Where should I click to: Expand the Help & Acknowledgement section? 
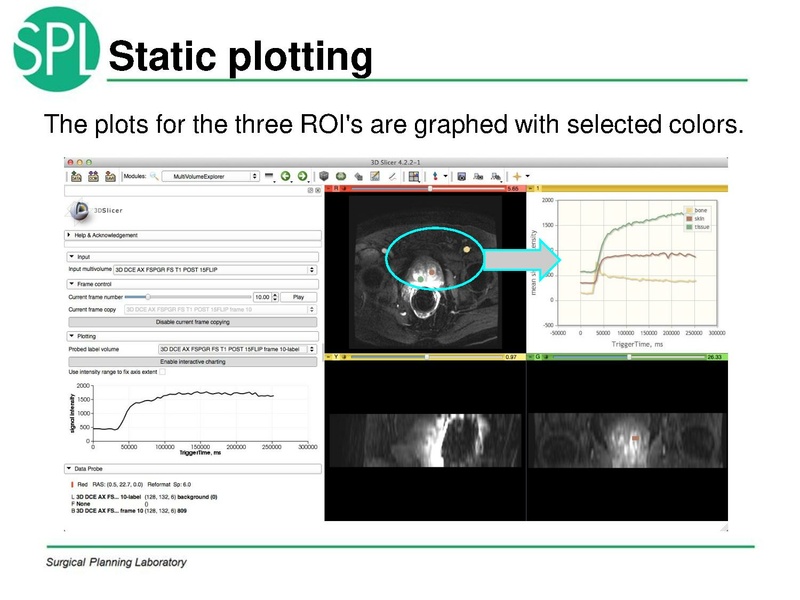(x=71, y=236)
